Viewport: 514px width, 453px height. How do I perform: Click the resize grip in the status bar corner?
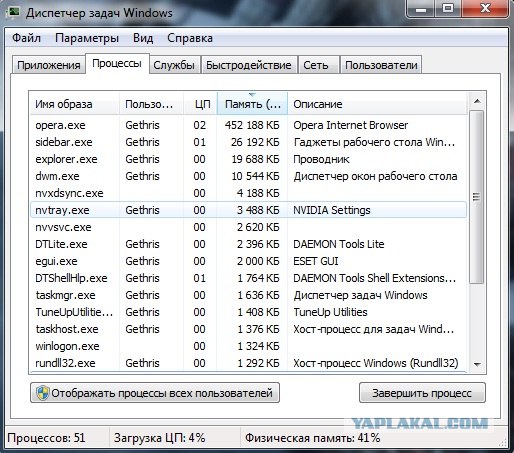(x=503, y=443)
